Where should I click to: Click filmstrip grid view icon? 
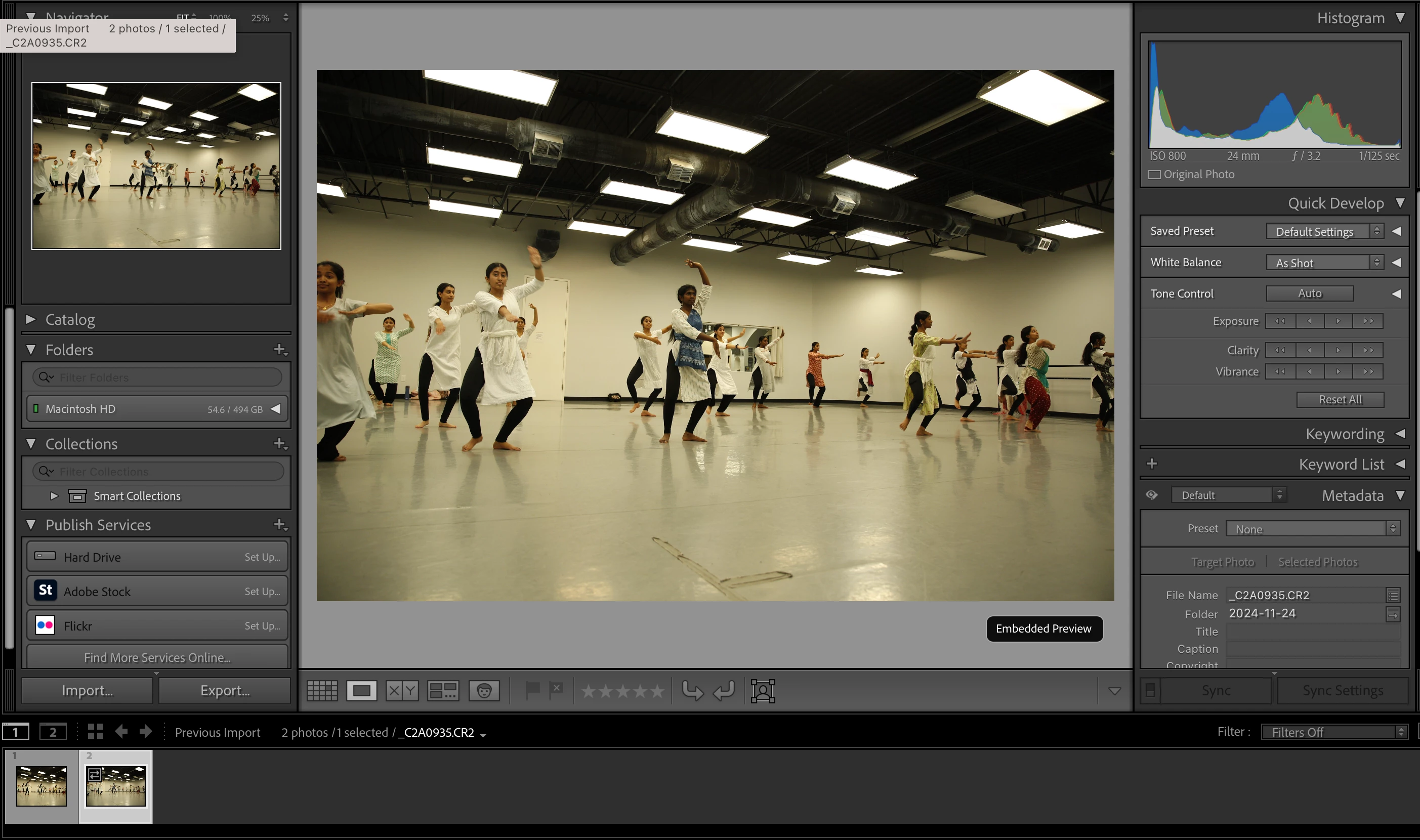tap(96, 731)
